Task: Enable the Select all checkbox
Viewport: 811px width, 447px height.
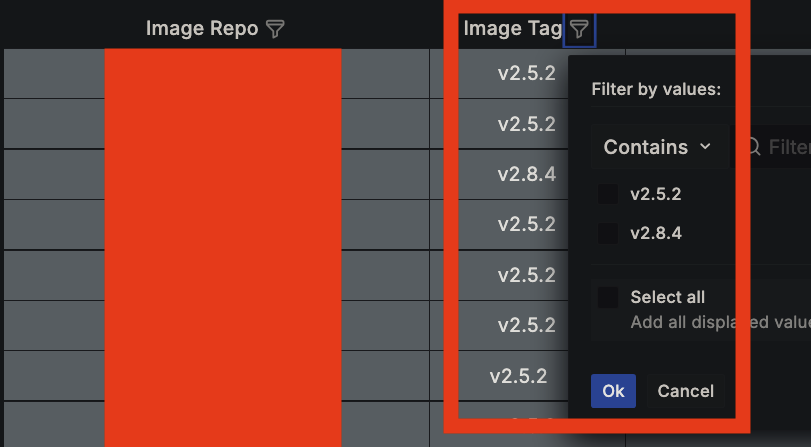Action: (608, 297)
